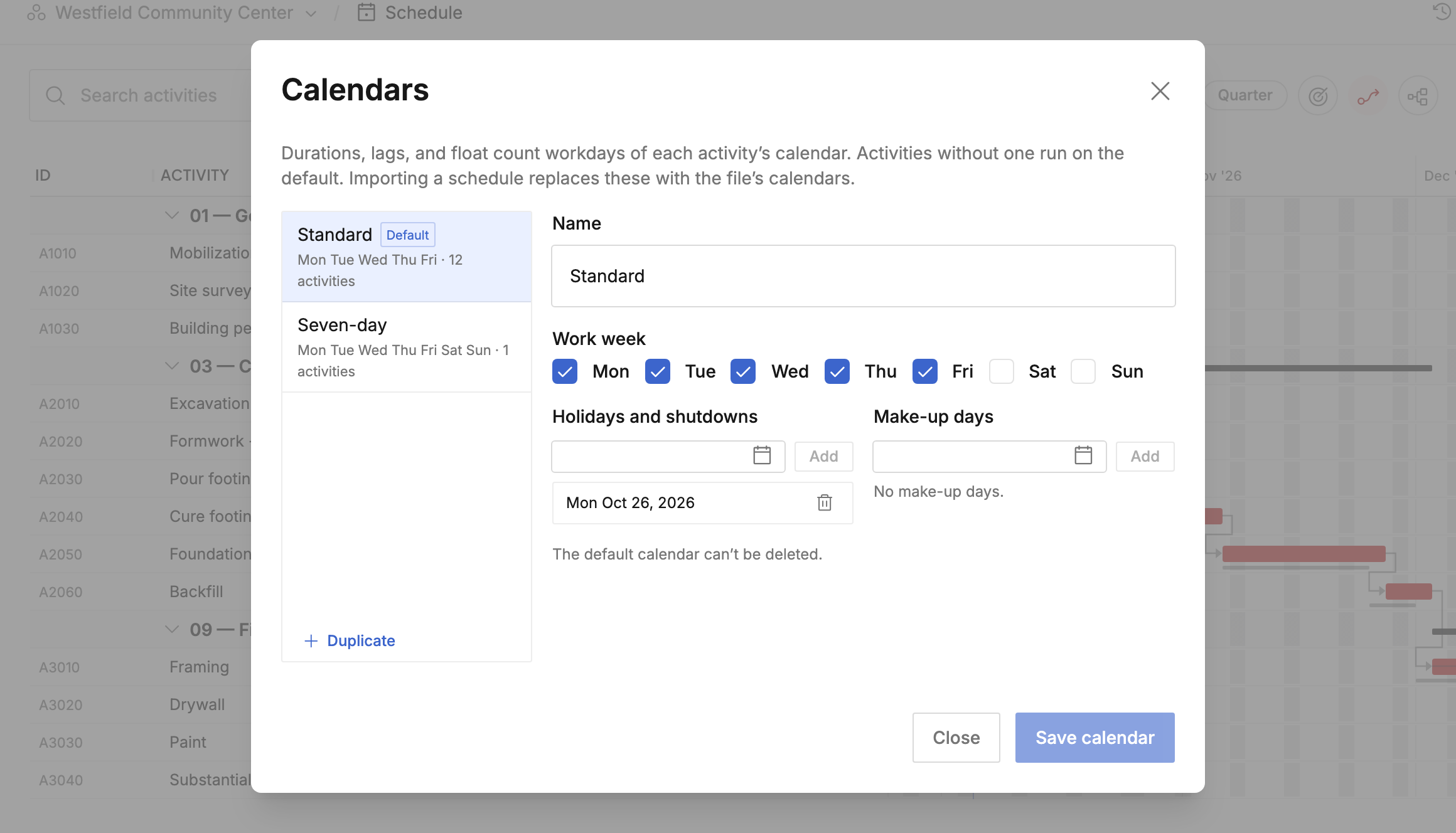Viewport: 1456px width, 833px height.
Task: Open the history icon at top right
Action: pyautogui.click(x=1442, y=11)
